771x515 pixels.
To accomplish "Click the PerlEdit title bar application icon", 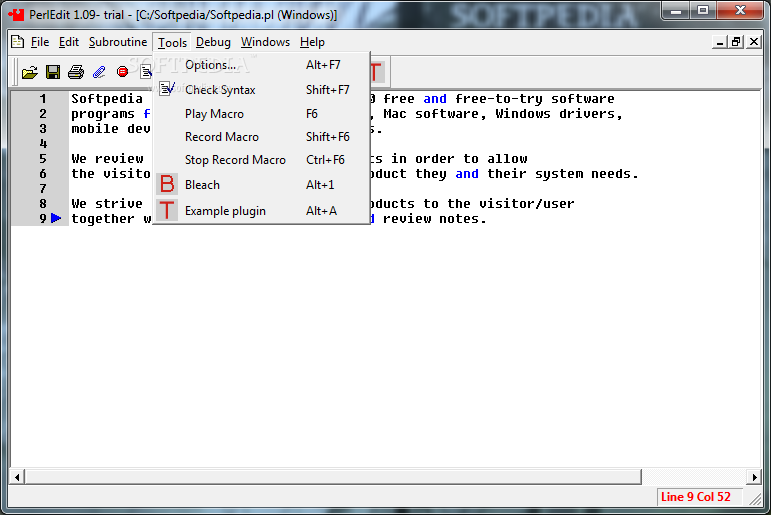I will pyautogui.click(x=16, y=14).
